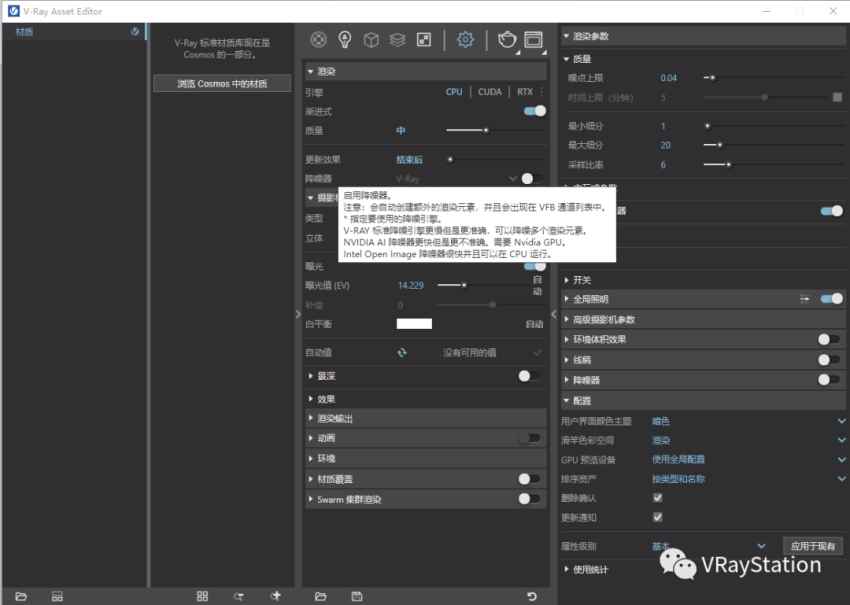Open the Lights category bulb icon

coord(345,40)
